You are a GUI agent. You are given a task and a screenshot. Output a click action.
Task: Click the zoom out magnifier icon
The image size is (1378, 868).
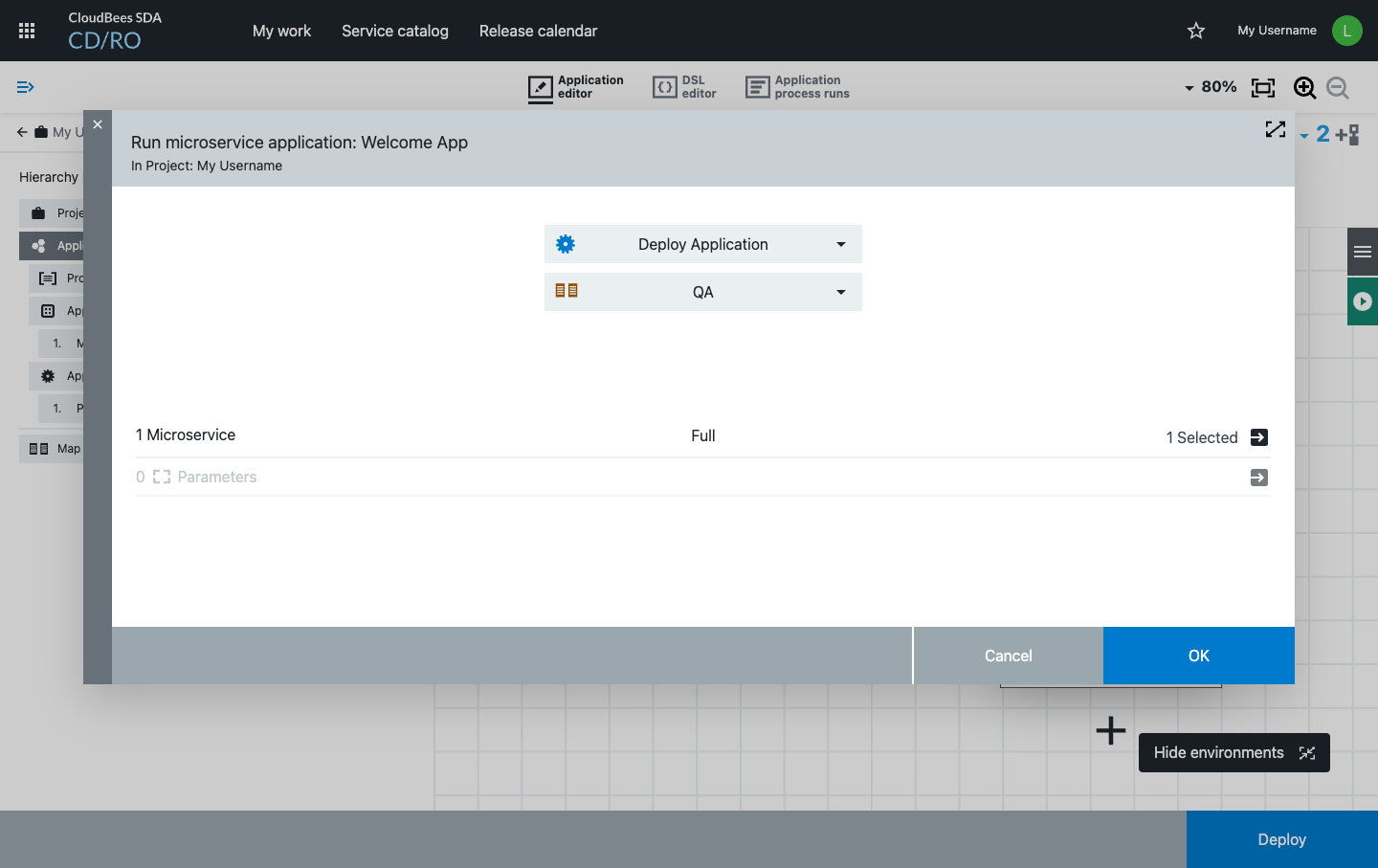point(1338,88)
